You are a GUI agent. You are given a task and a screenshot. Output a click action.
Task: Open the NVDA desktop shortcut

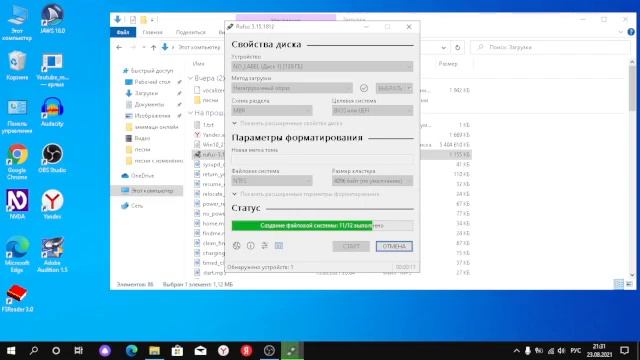pos(17,204)
